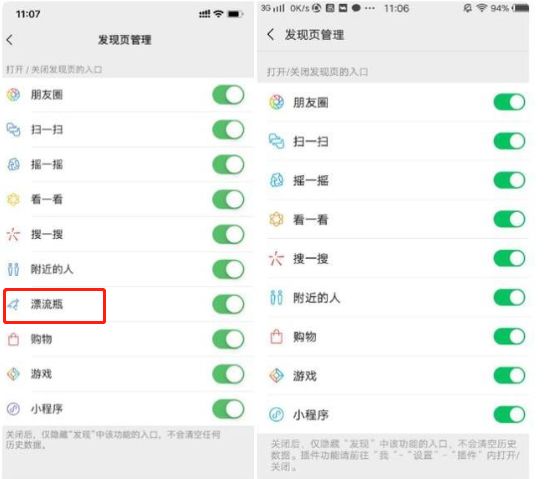The width and height of the screenshot is (546, 479).
Task: Tap the 看一看 icon in left screen
Action: click(14, 199)
